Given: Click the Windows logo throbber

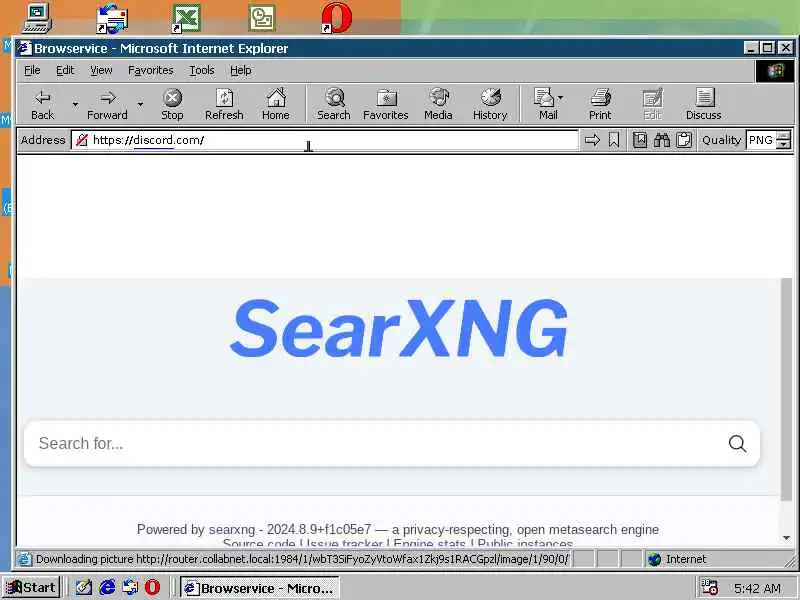Looking at the screenshot, I should [x=775, y=70].
